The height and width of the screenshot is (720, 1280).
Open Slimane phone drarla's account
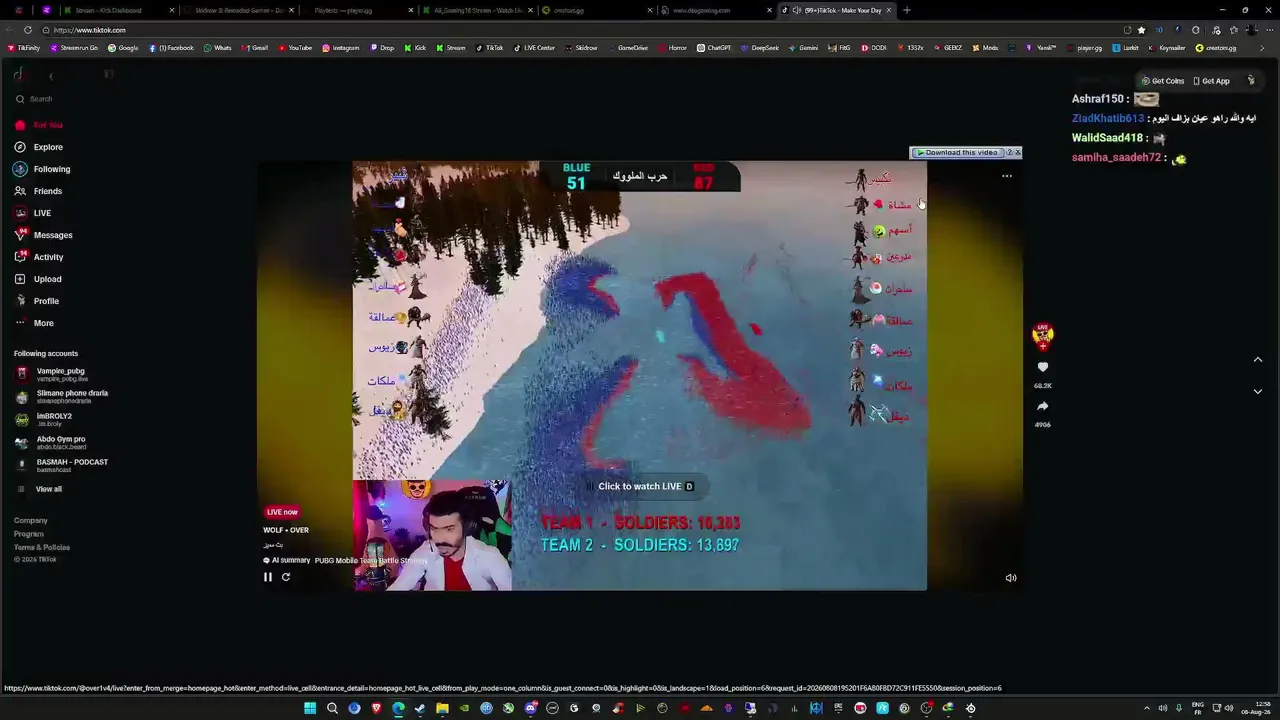tap(62, 396)
